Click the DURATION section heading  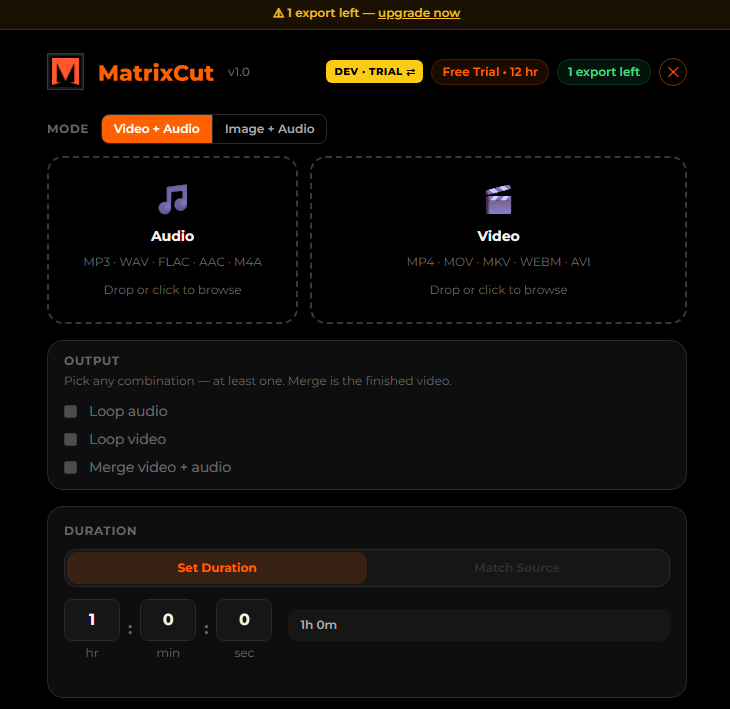101,531
